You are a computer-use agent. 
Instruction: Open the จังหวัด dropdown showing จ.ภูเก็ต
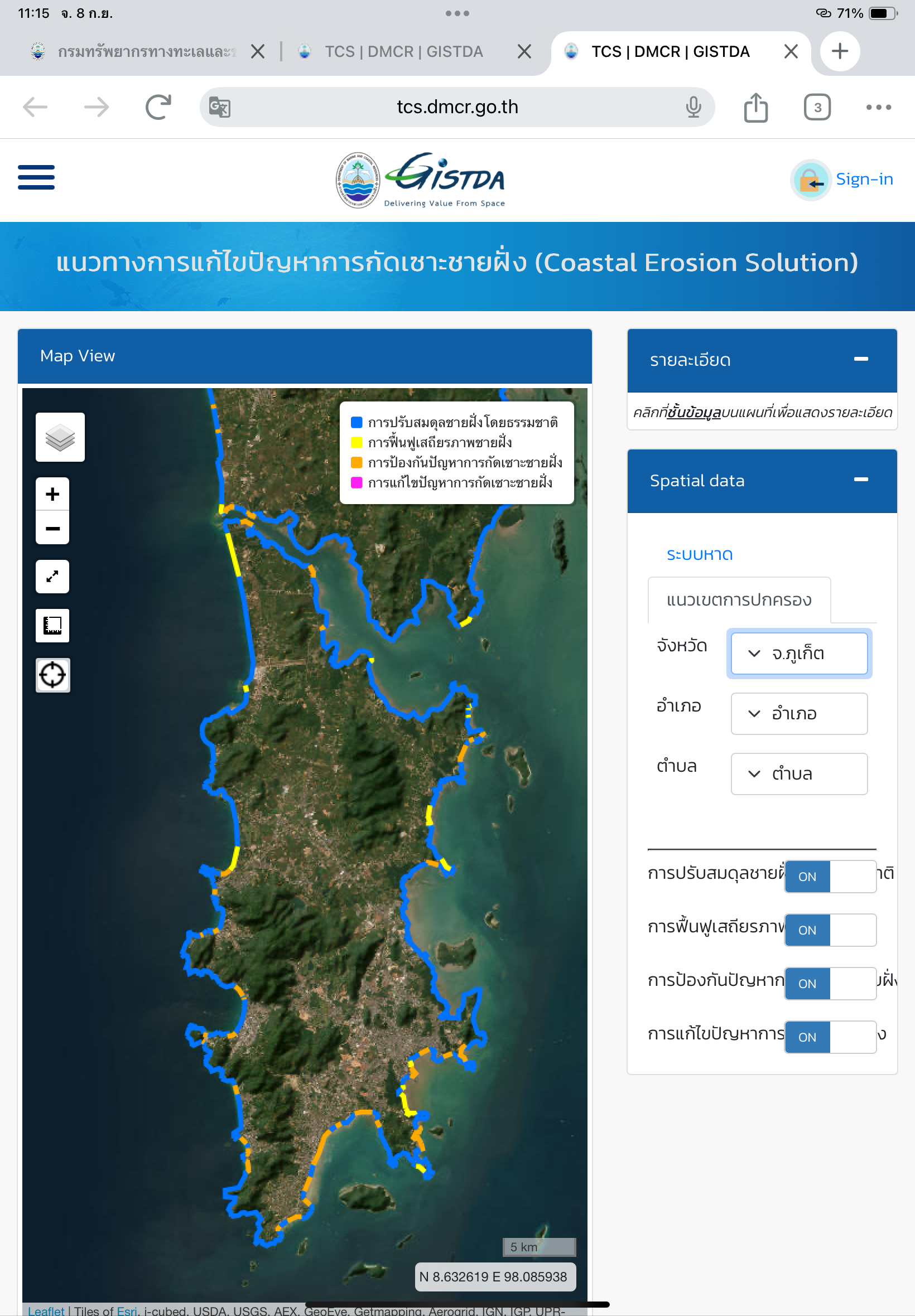pyautogui.click(x=798, y=653)
